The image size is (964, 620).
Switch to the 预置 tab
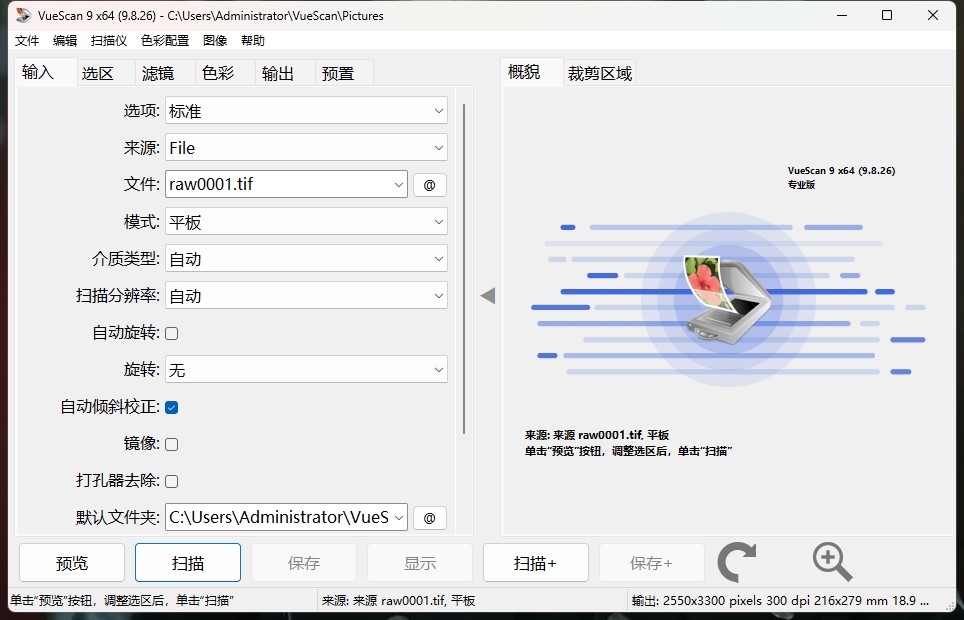(344, 73)
